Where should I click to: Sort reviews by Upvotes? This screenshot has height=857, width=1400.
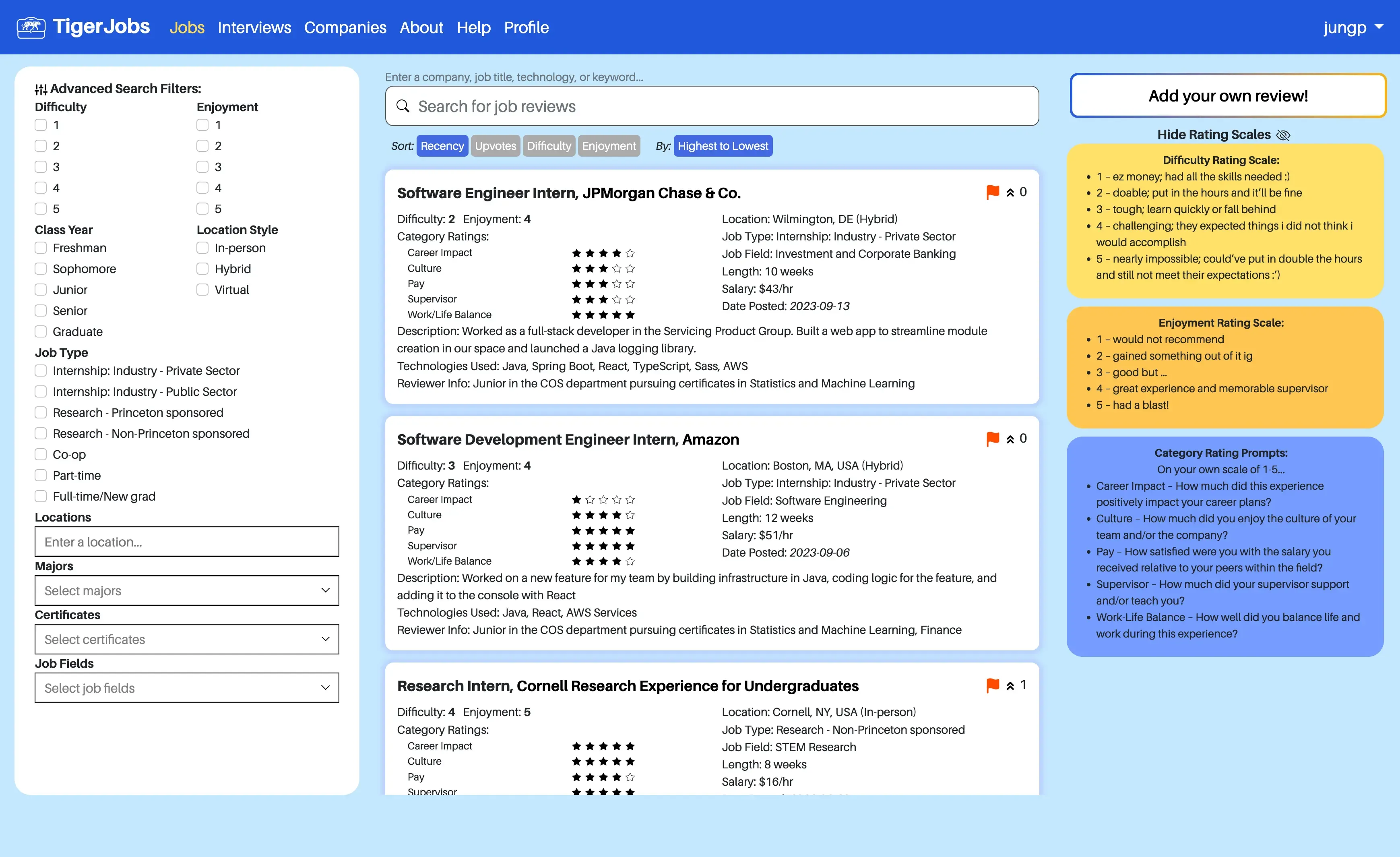(x=495, y=145)
